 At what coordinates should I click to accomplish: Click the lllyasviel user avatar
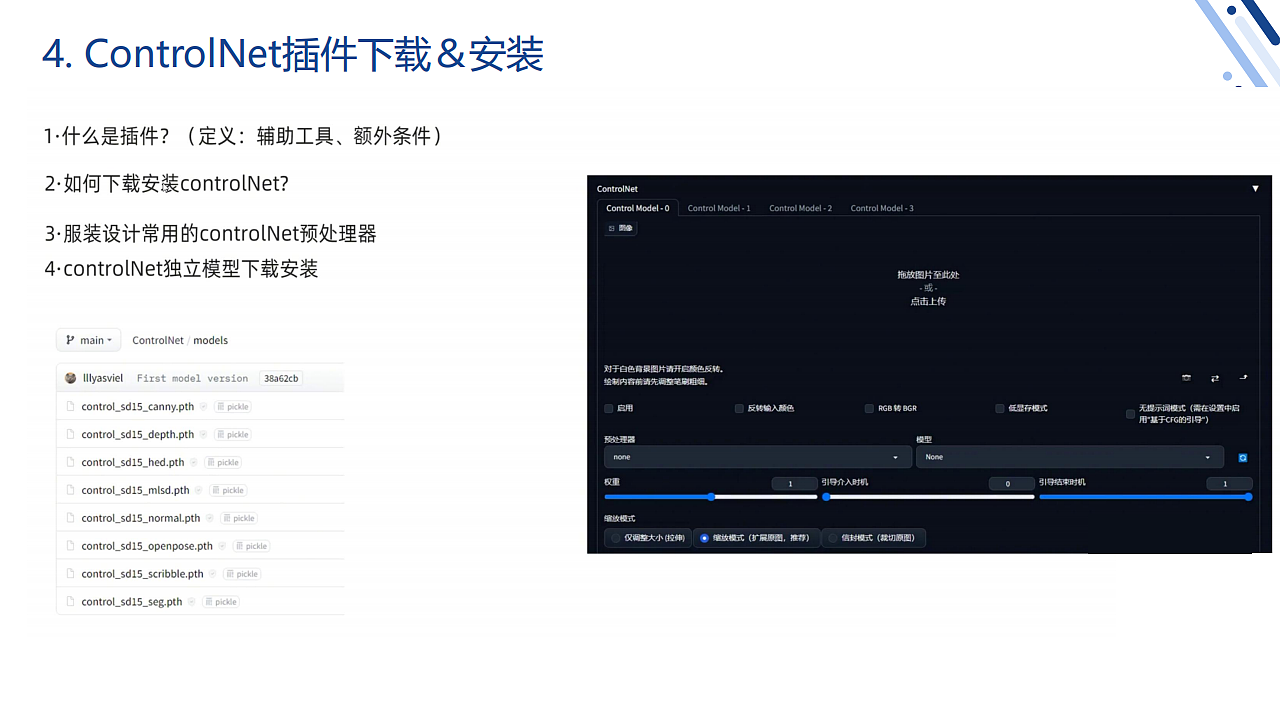coord(70,378)
